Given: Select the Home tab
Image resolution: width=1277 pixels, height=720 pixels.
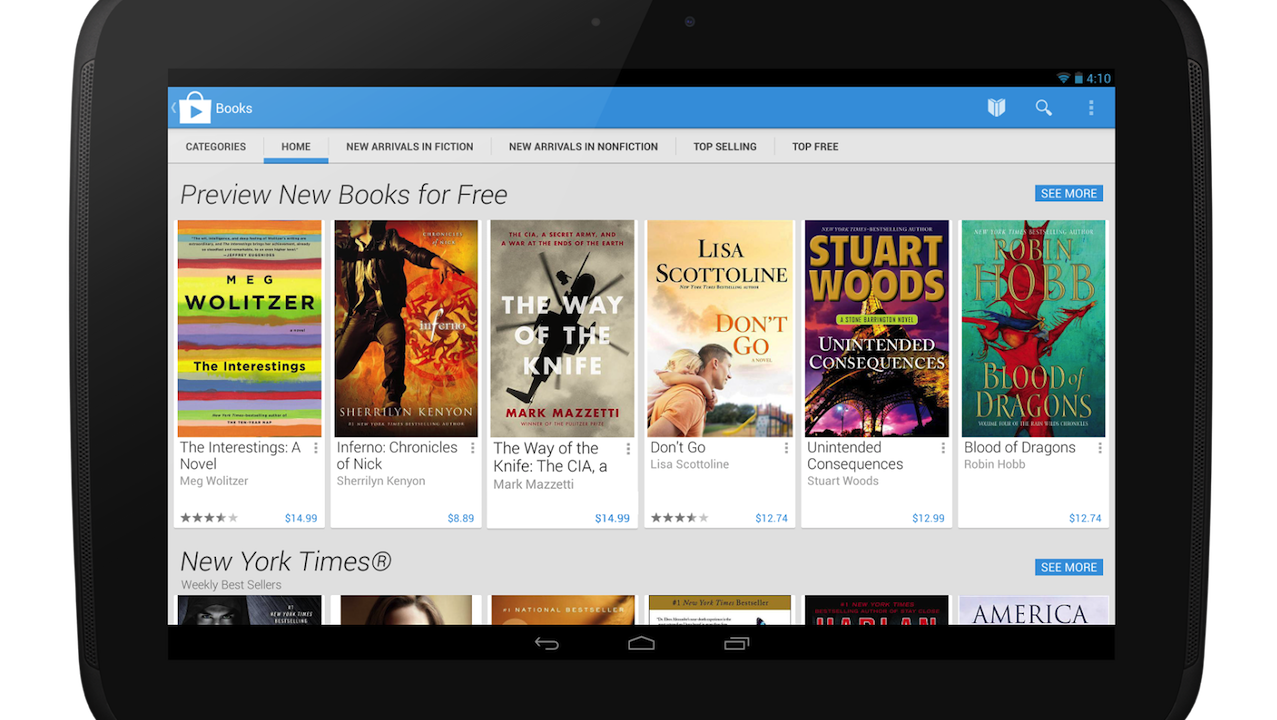Looking at the screenshot, I should tap(296, 146).
